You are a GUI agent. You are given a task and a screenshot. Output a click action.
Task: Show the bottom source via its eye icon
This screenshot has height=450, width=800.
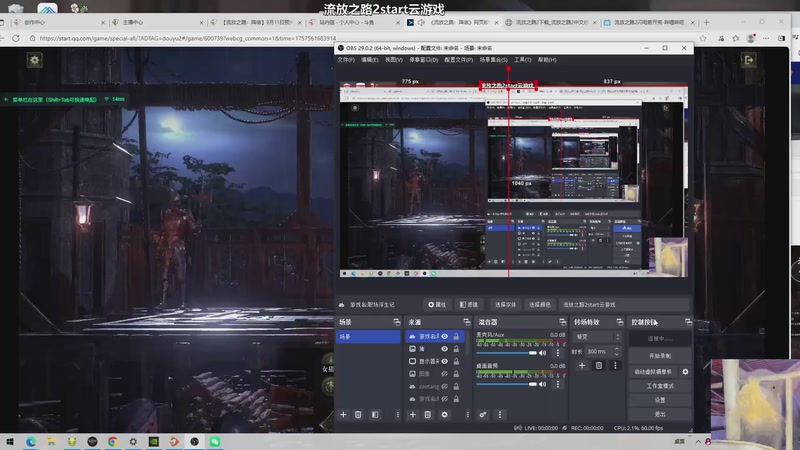(444, 399)
